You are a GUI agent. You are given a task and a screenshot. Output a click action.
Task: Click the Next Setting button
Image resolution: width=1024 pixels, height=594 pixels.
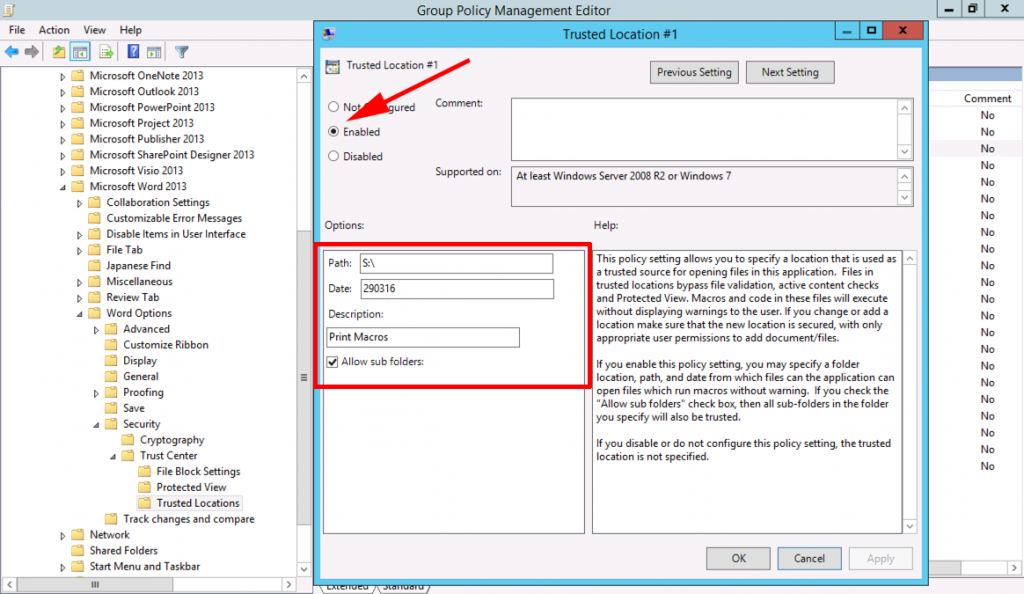click(789, 72)
